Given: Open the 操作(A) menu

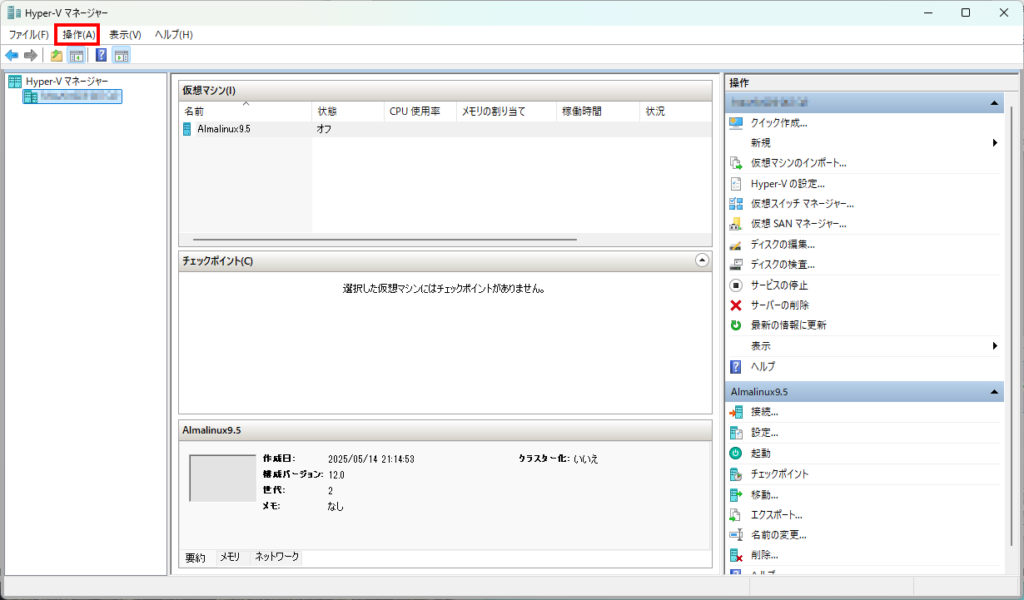Looking at the screenshot, I should tap(78, 35).
